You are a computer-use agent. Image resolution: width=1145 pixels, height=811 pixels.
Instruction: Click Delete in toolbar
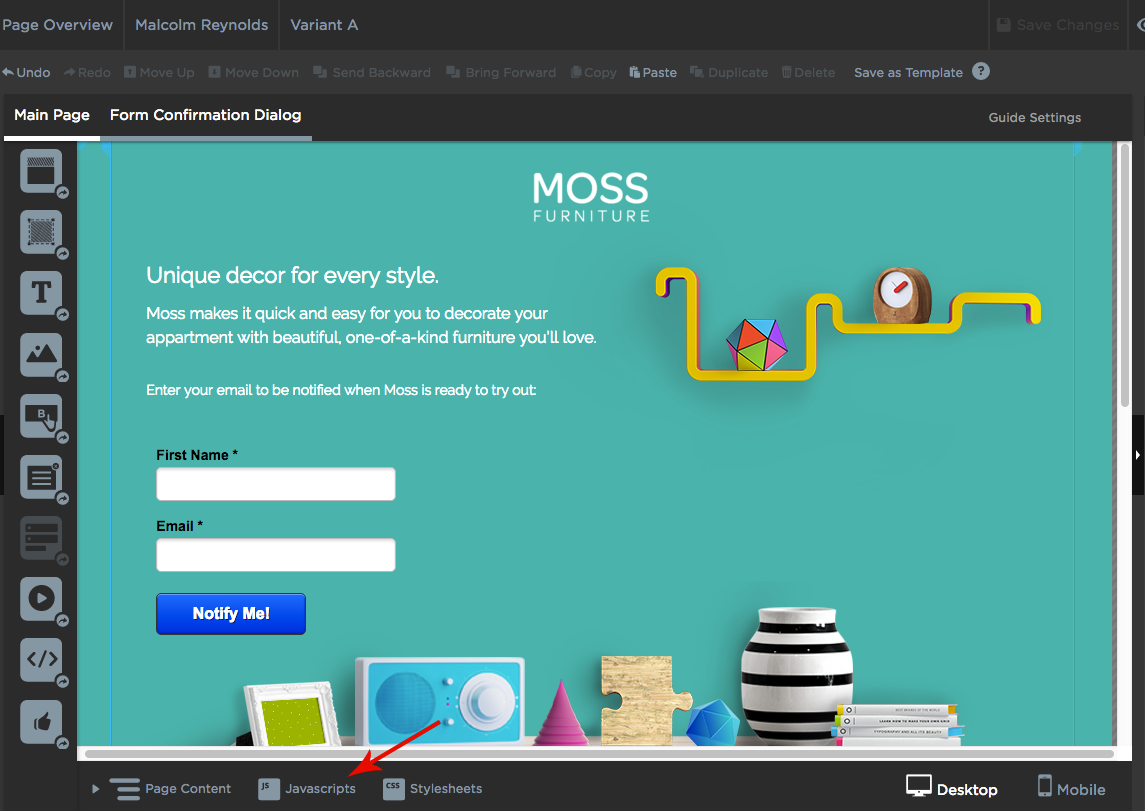(808, 72)
